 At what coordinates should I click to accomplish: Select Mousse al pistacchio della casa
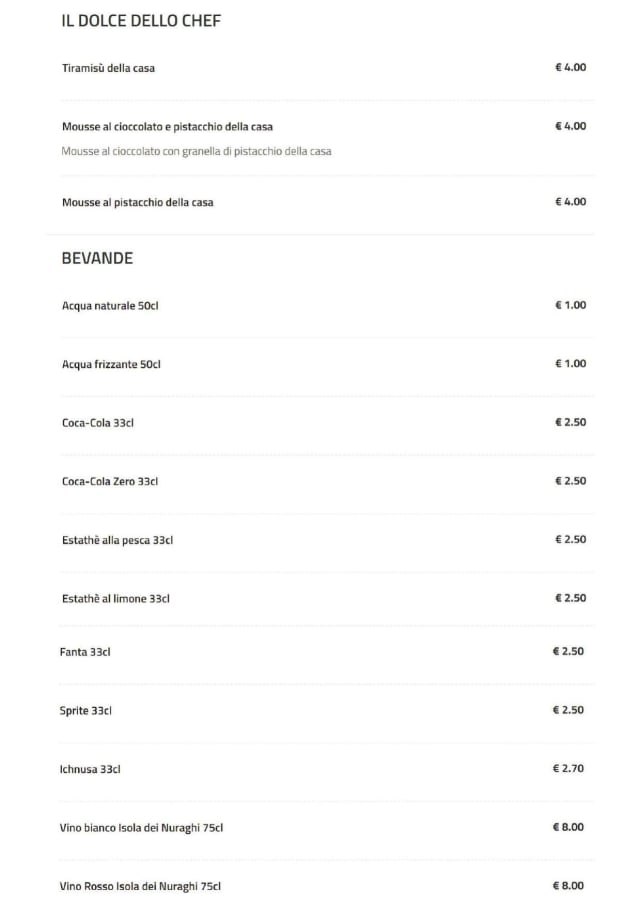click(x=137, y=203)
